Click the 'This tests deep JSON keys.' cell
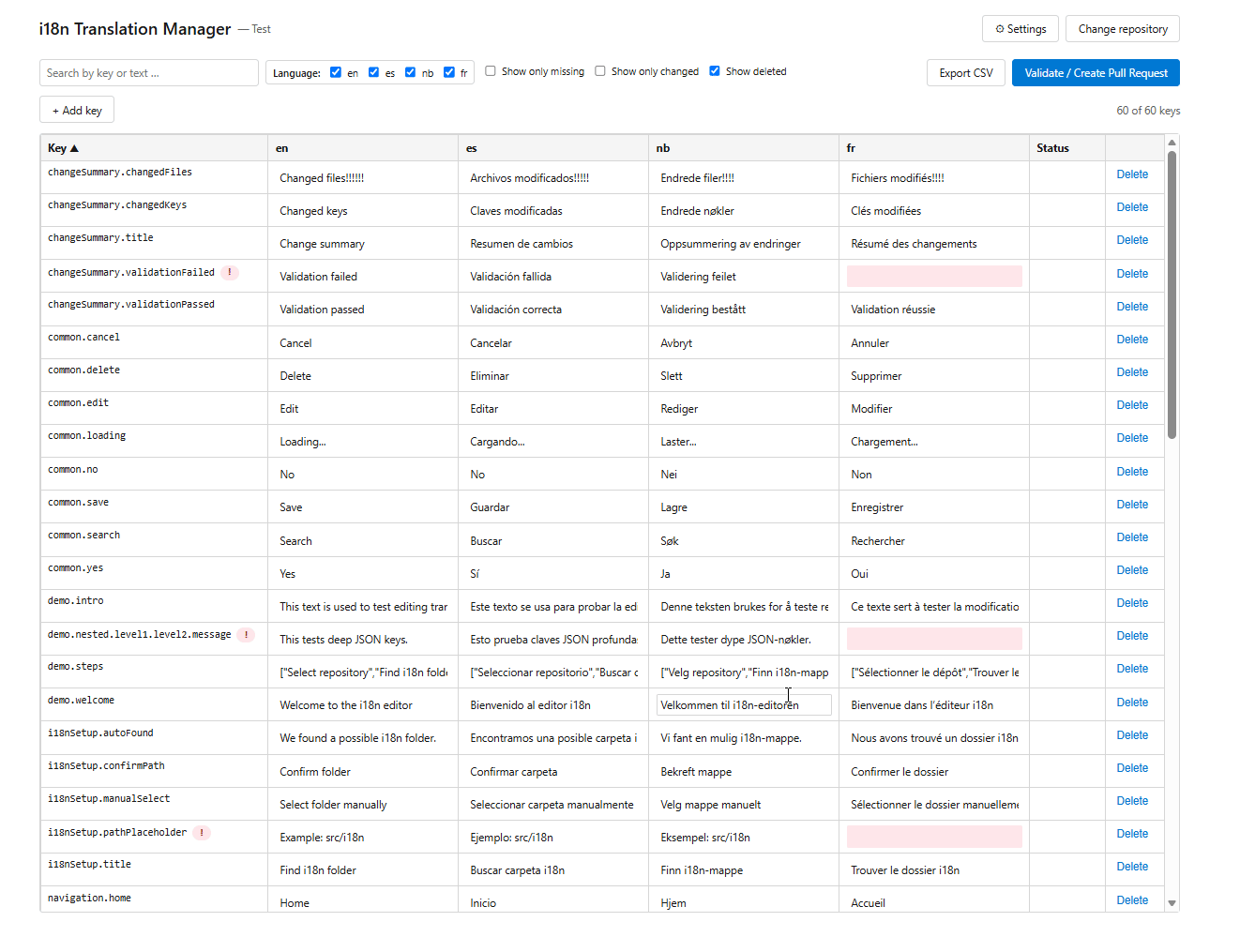 [x=363, y=639]
